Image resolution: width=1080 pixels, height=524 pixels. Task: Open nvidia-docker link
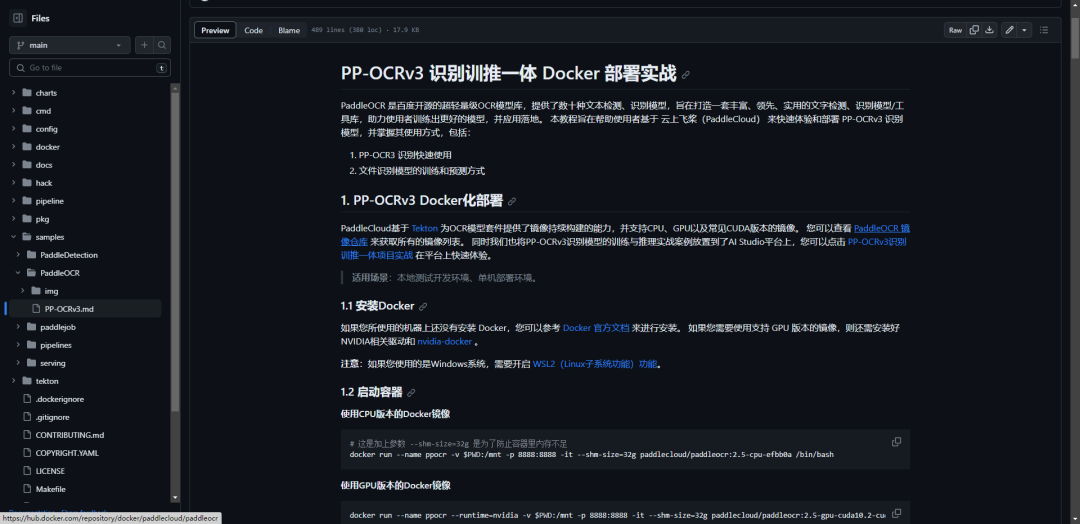[x=444, y=342]
